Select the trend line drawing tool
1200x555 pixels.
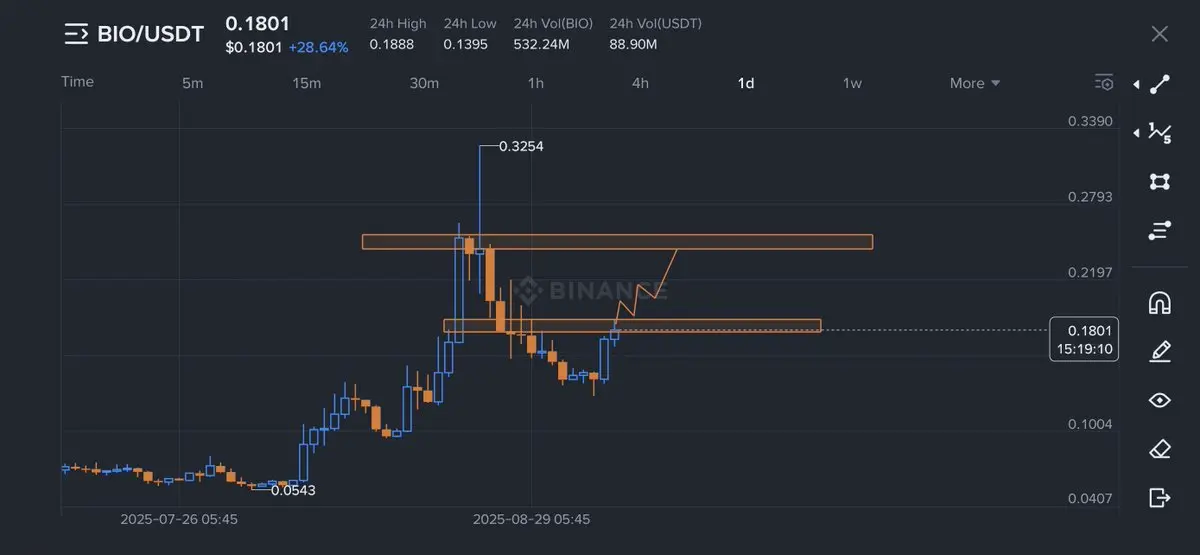pyautogui.click(x=1160, y=85)
